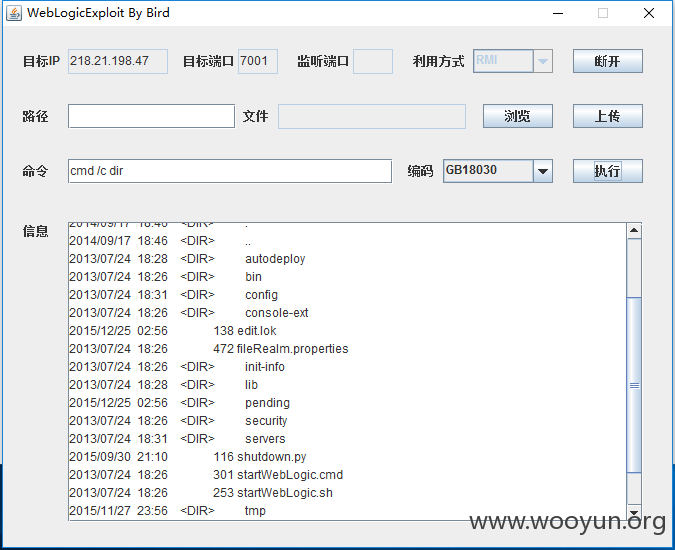
Task: Select the config directory line
Action: coord(173,295)
